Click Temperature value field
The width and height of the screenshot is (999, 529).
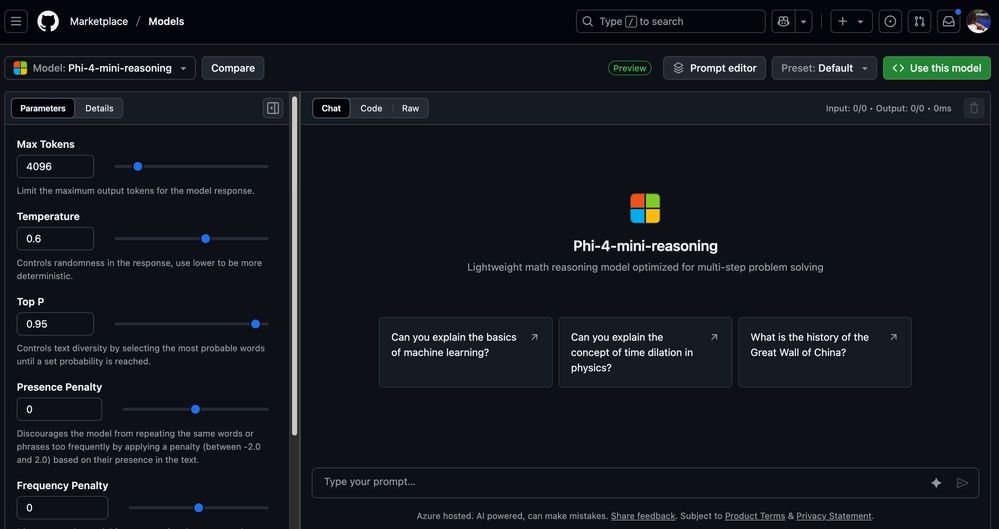(x=55, y=239)
